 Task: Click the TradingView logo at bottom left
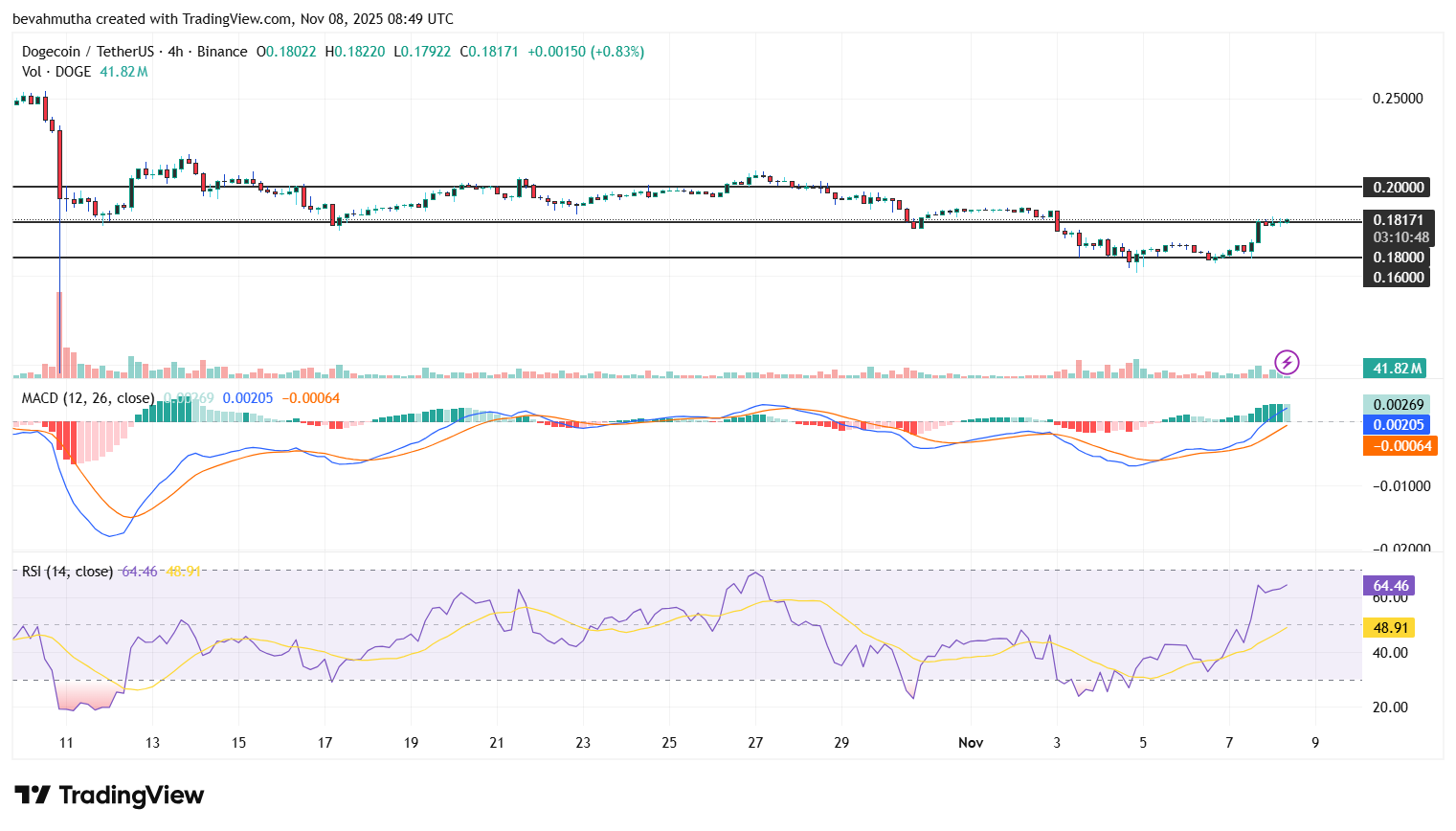(110, 795)
